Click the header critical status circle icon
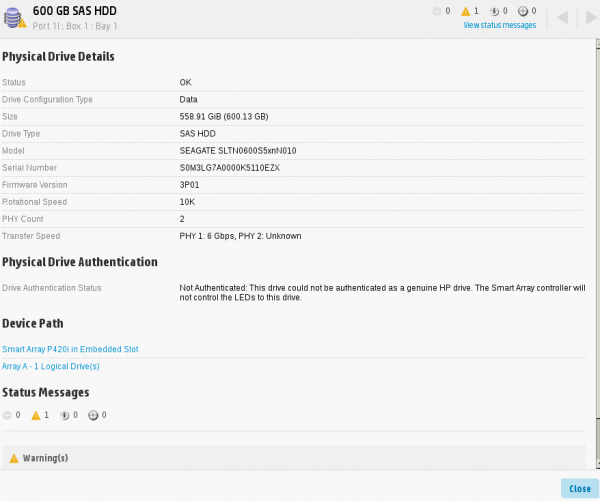 (x=436, y=11)
